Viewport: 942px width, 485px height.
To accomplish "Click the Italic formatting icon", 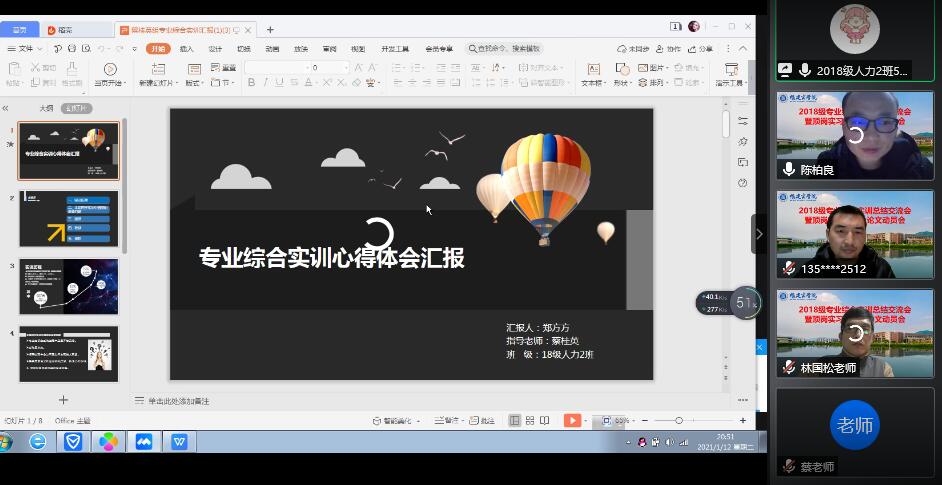I will click(266, 83).
